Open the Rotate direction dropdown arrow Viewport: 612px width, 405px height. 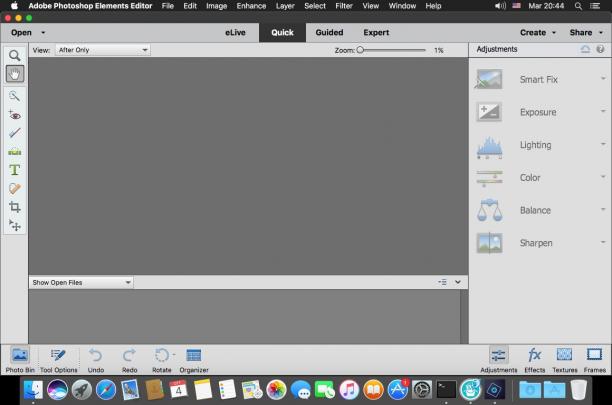(174, 355)
